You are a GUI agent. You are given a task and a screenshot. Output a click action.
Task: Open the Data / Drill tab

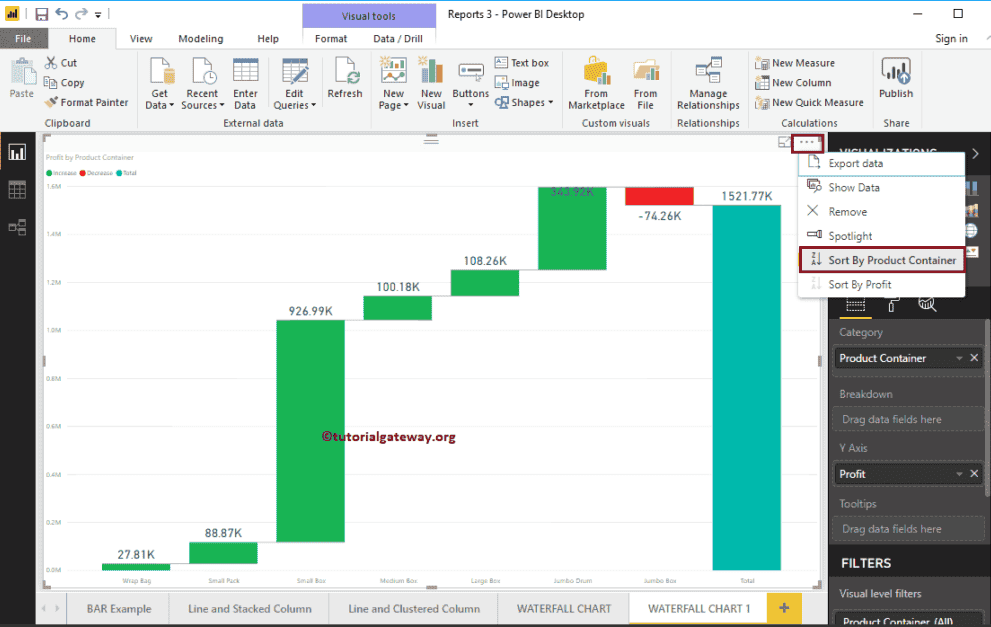tap(398, 39)
